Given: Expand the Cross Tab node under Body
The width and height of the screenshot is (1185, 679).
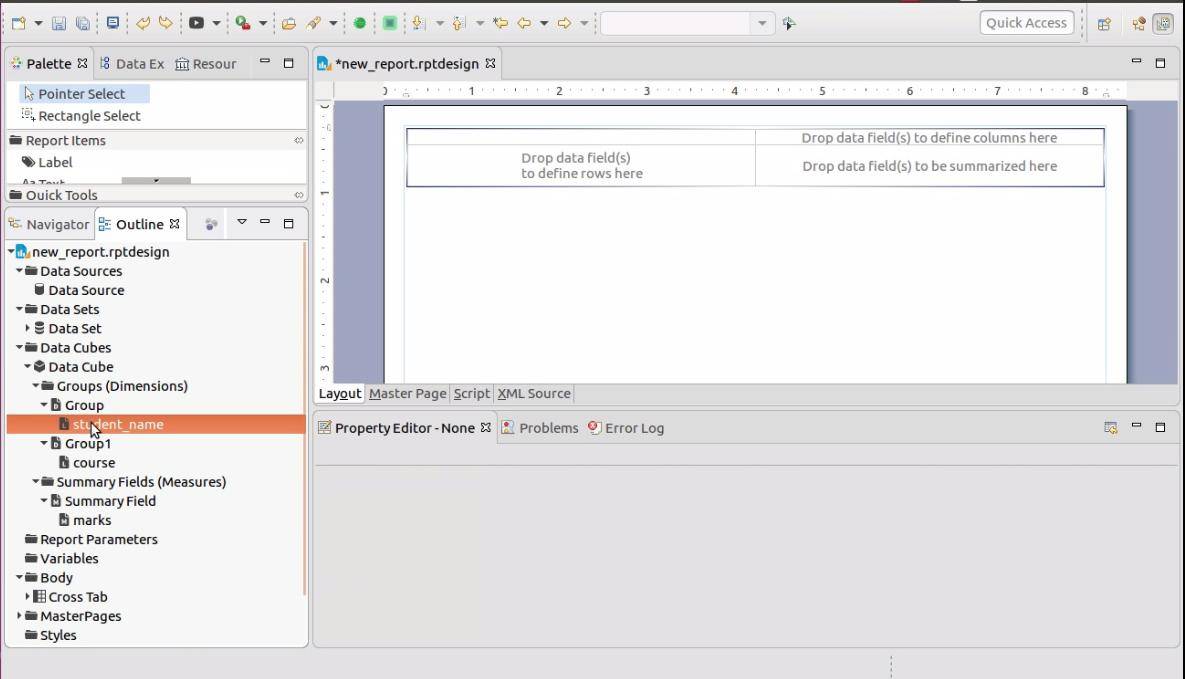Looking at the screenshot, I should pos(28,596).
